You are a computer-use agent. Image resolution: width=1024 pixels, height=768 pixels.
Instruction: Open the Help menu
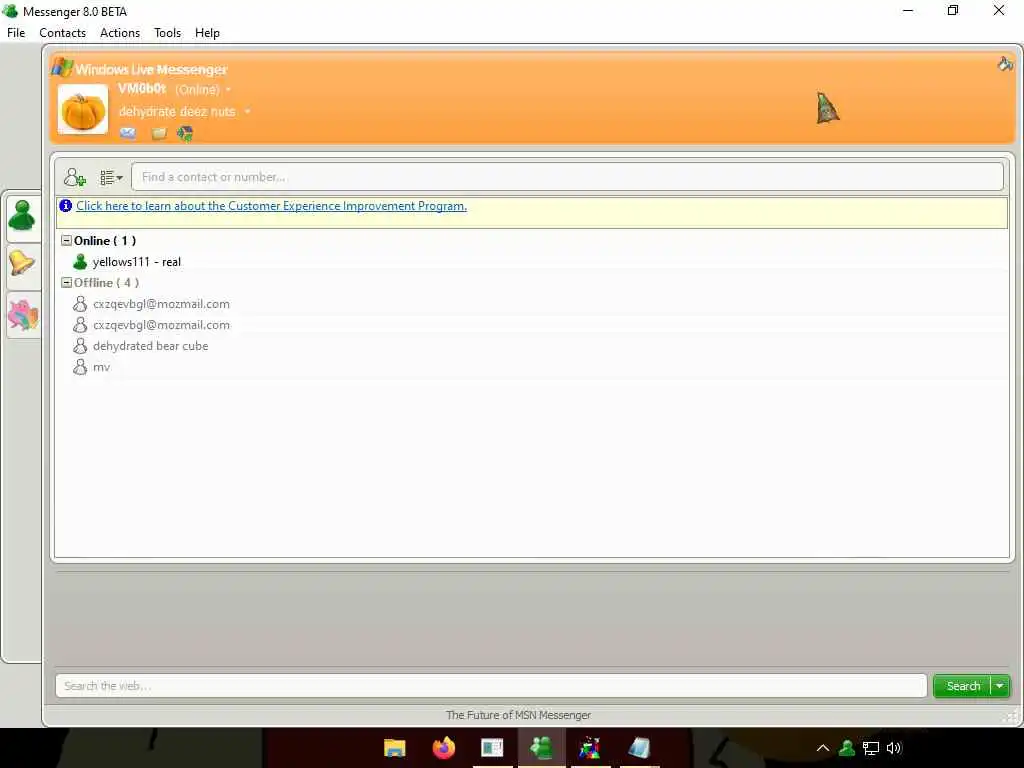207,33
